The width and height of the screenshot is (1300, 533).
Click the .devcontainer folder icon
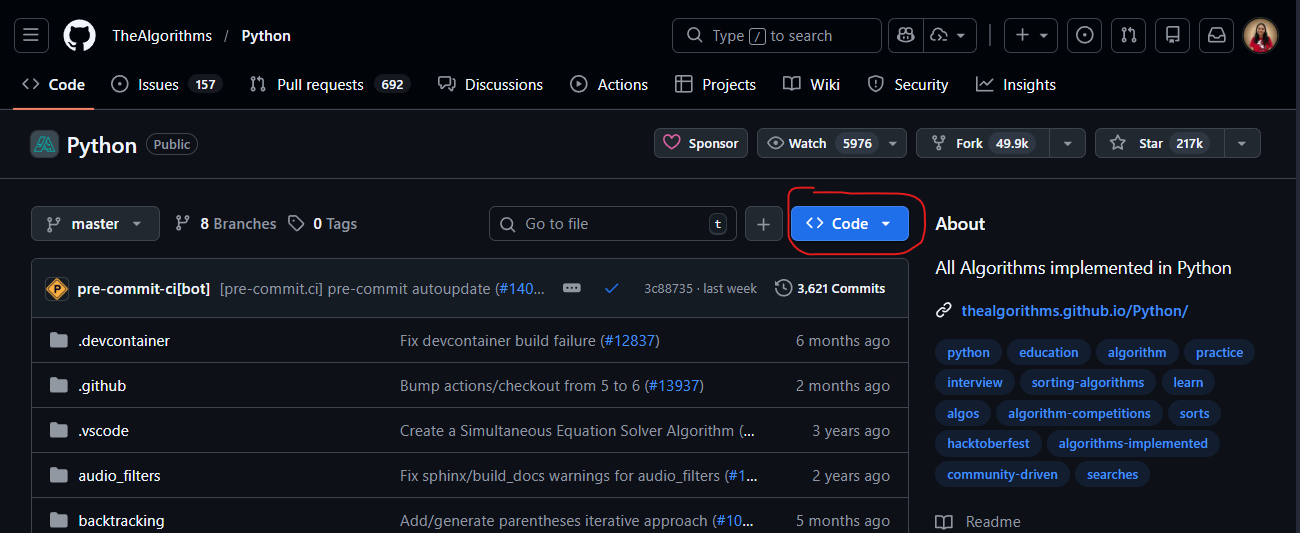pyautogui.click(x=58, y=341)
